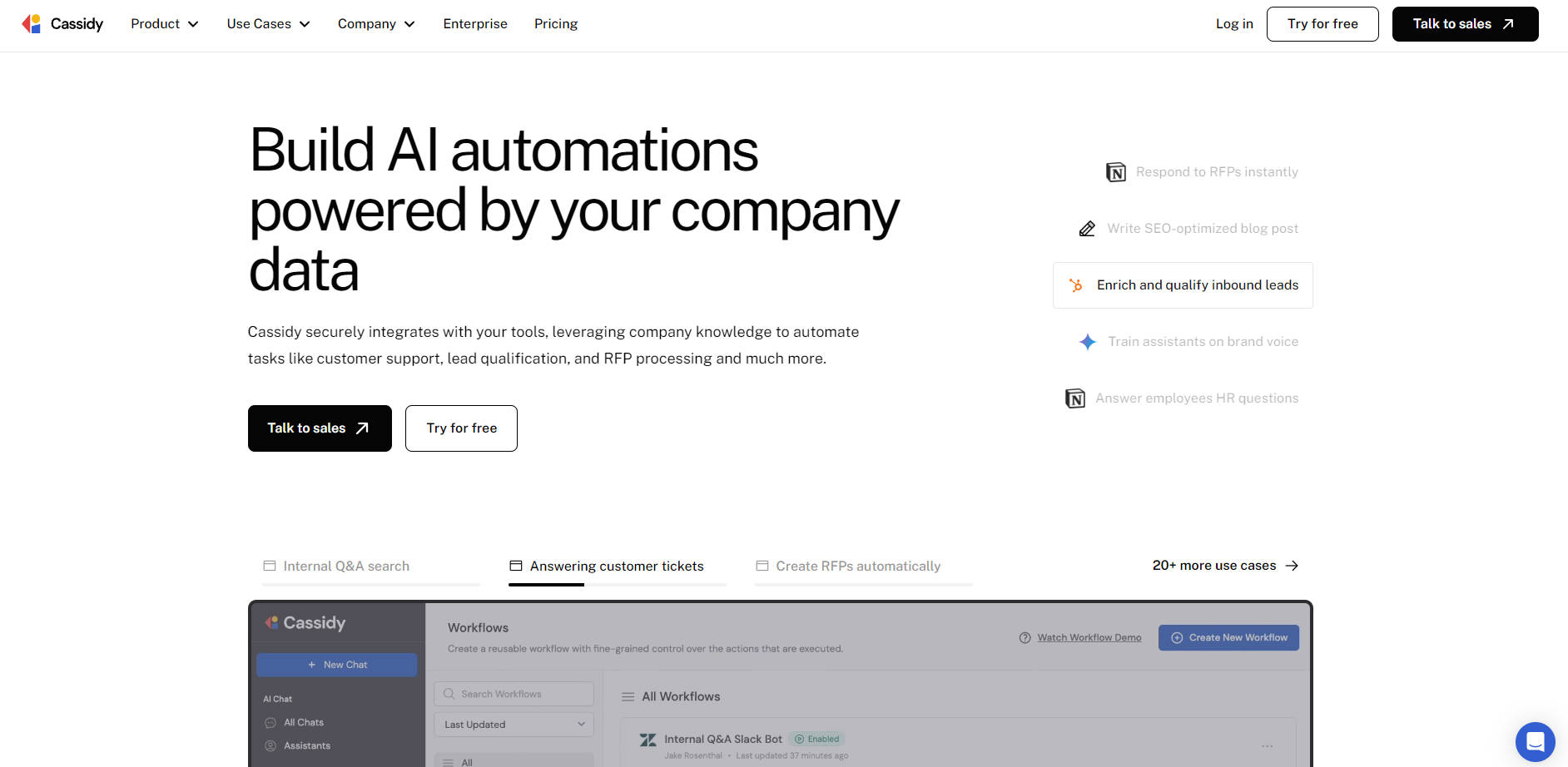Viewport: 1568px width, 767px height.
Task: Open Assistants in demo sidebar
Action: coord(307,746)
